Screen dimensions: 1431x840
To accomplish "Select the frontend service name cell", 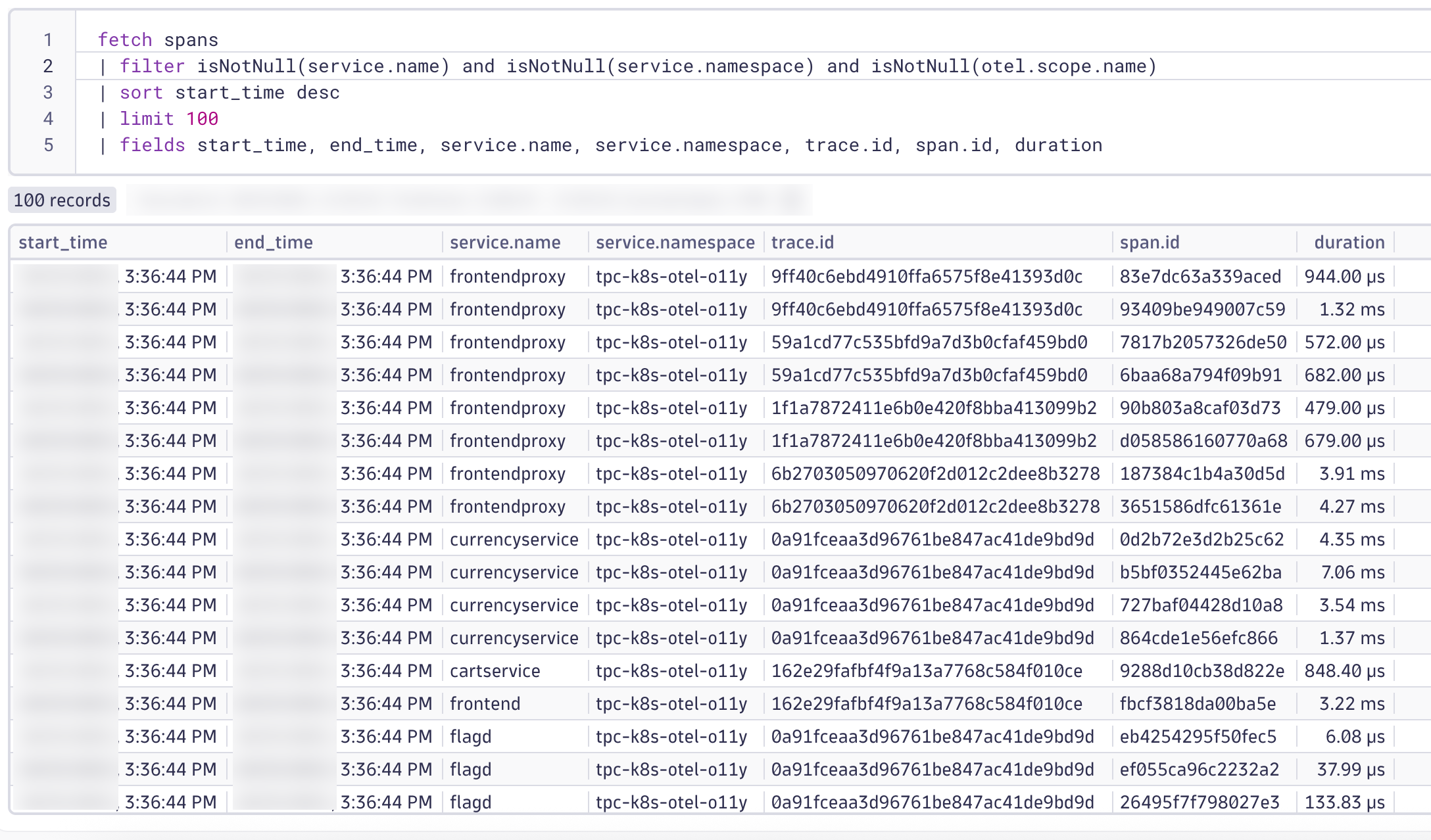I will pos(484,703).
